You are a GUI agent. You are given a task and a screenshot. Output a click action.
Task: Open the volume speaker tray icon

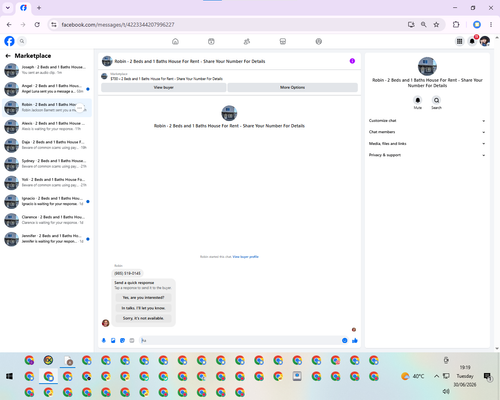point(446,391)
